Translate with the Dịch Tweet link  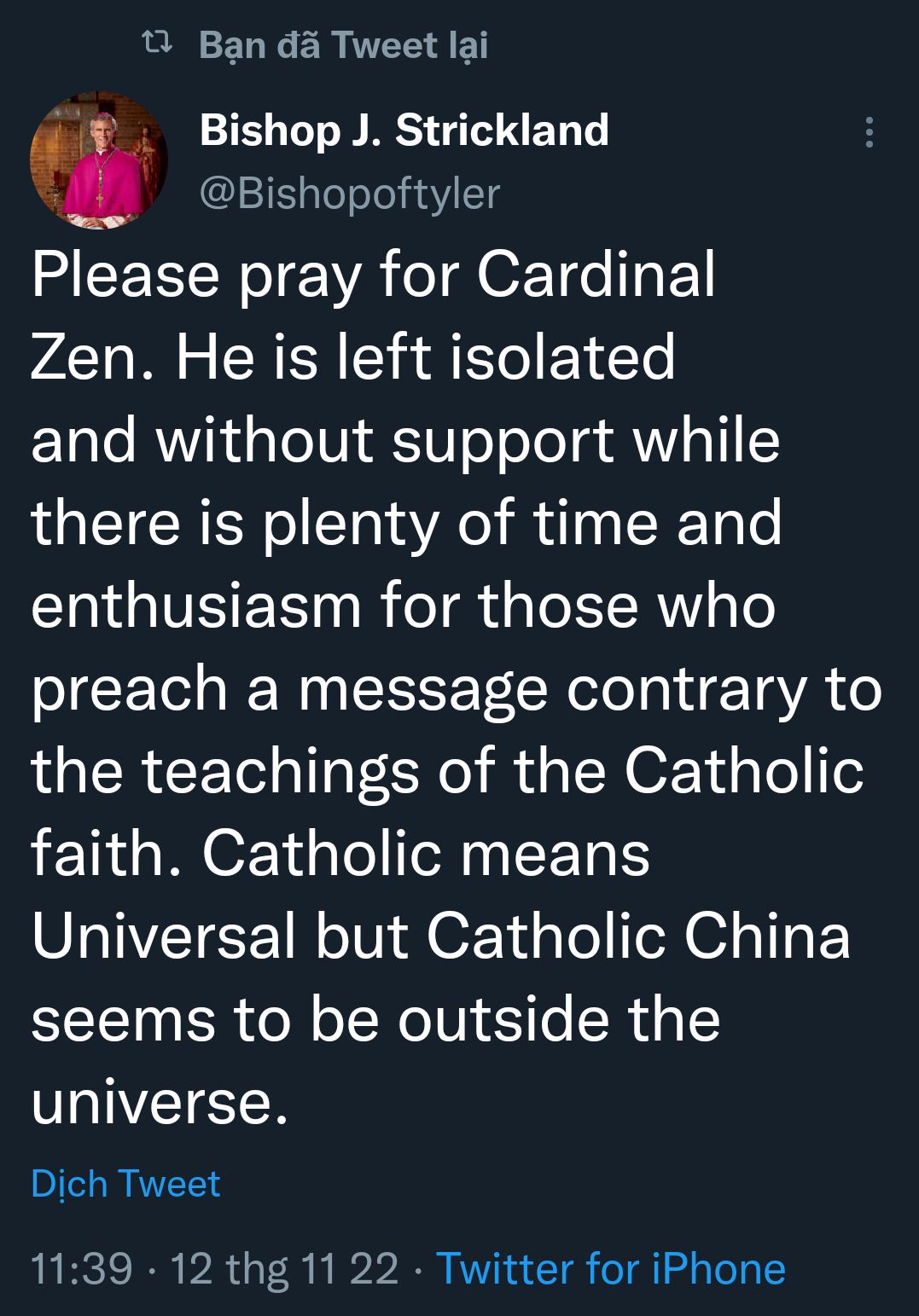pyautogui.click(x=125, y=1184)
